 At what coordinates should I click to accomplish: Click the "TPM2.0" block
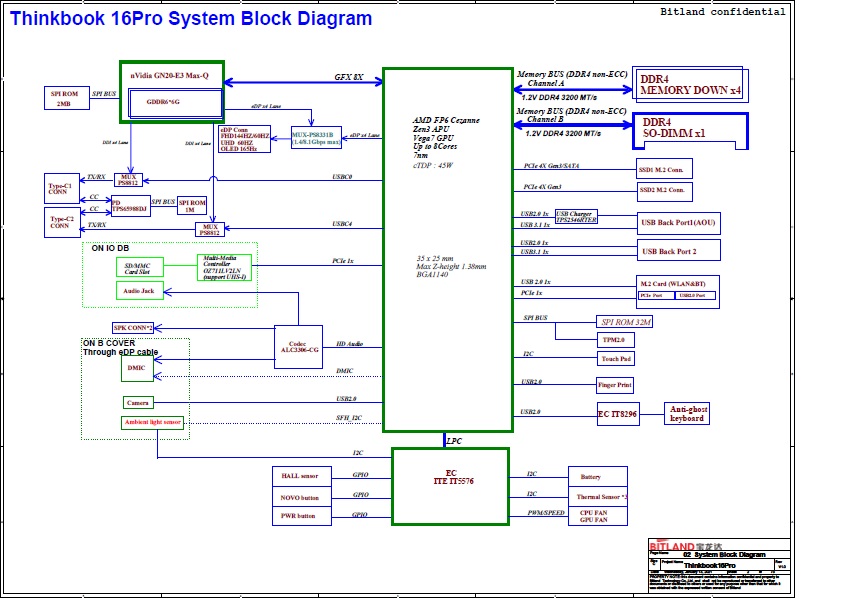tap(615, 340)
